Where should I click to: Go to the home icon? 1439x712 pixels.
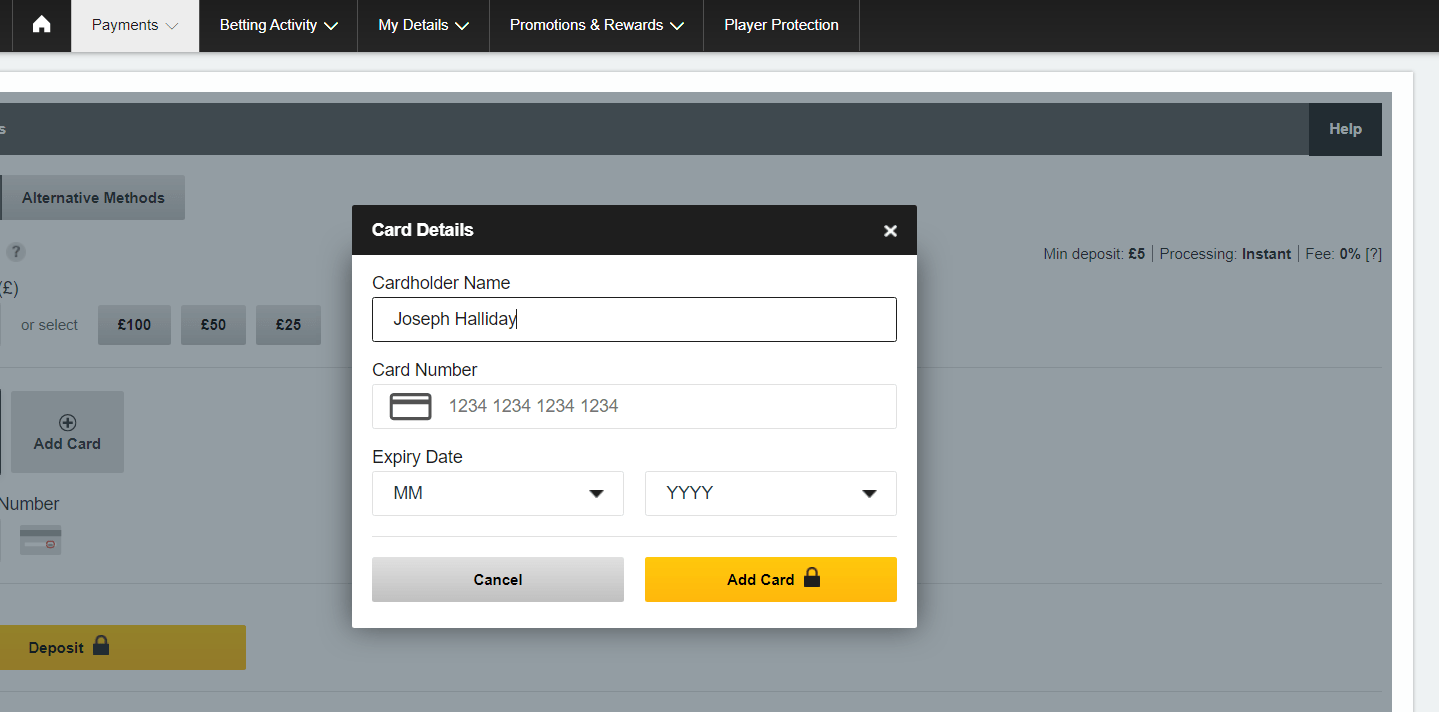pos(41,25)
